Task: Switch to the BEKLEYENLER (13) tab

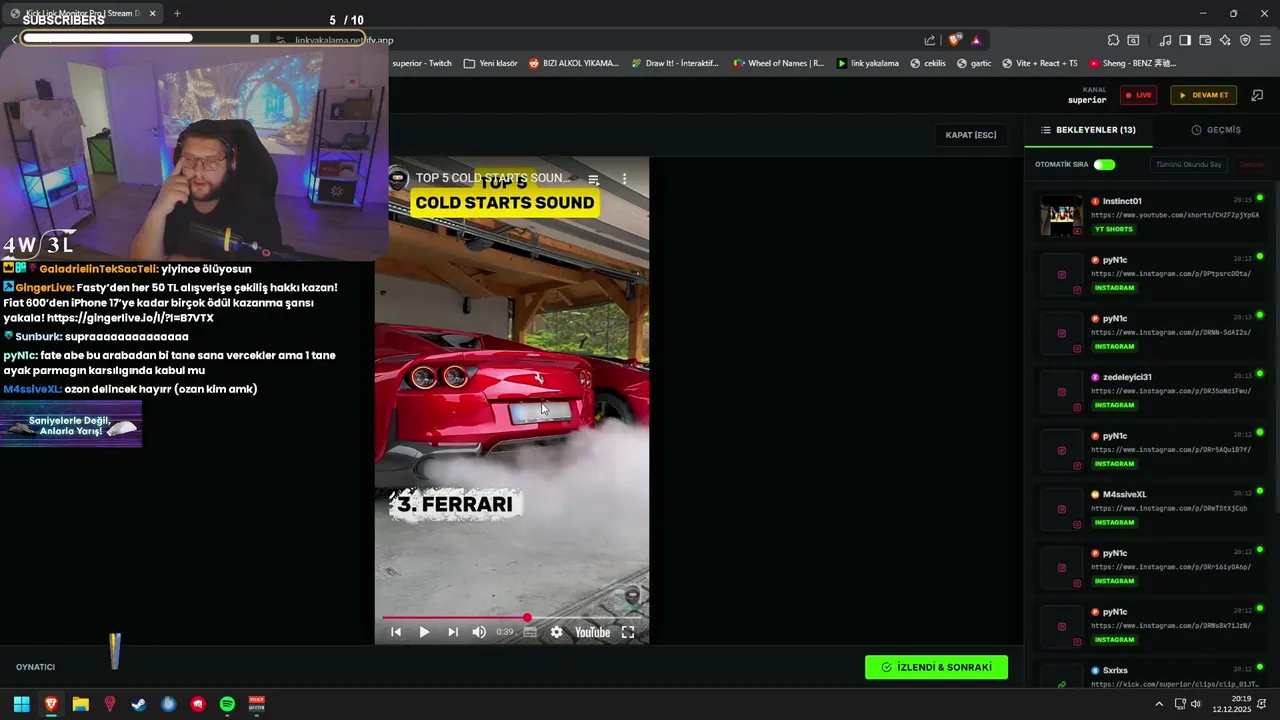Action: pos(1088,130)
